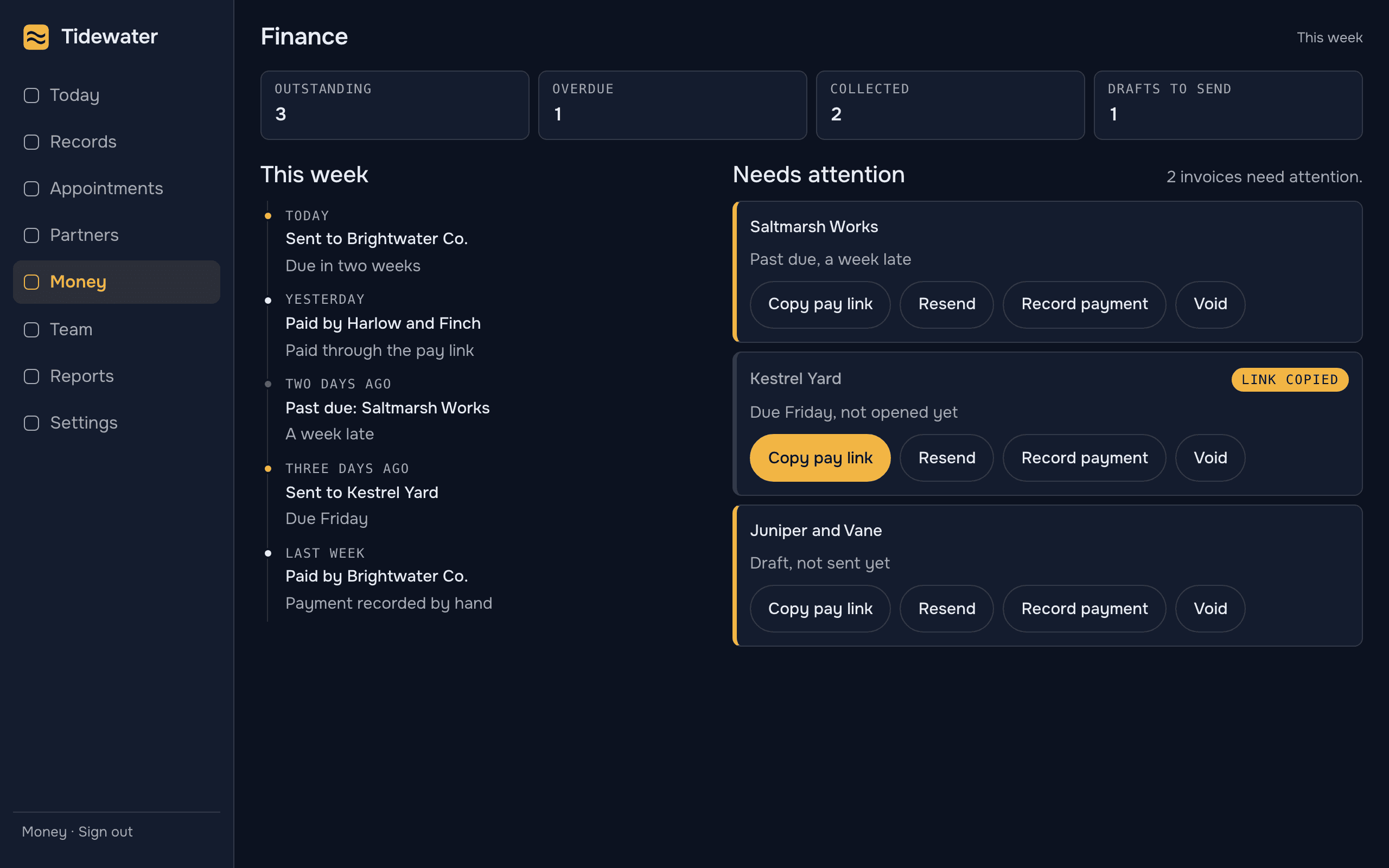Click the Link Copied badge
The height and width of the screenshot is (868, 1389).
(x=1290, y=380)
